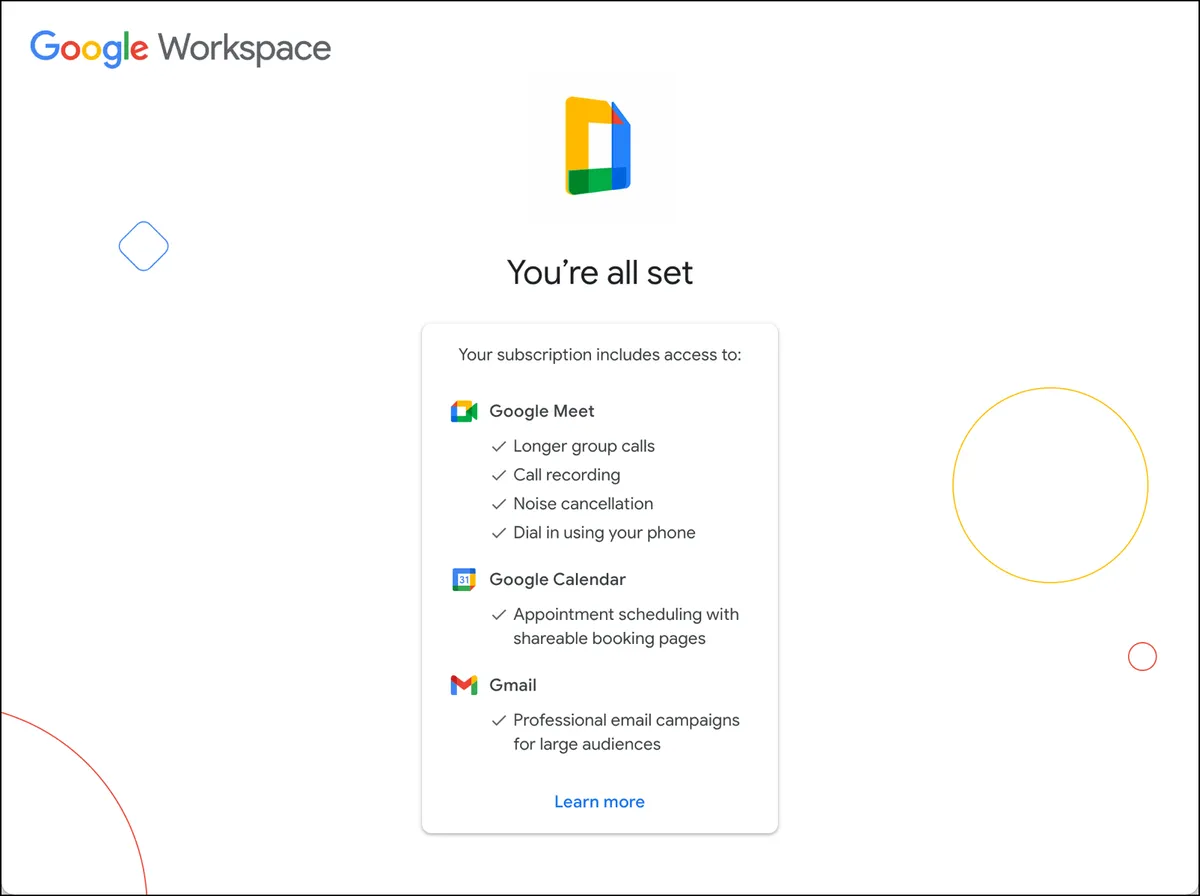This screenshot has height=896, width=1200.
Task: Click the checkmark beside Dial in using your phone
Action: point(499,534)
